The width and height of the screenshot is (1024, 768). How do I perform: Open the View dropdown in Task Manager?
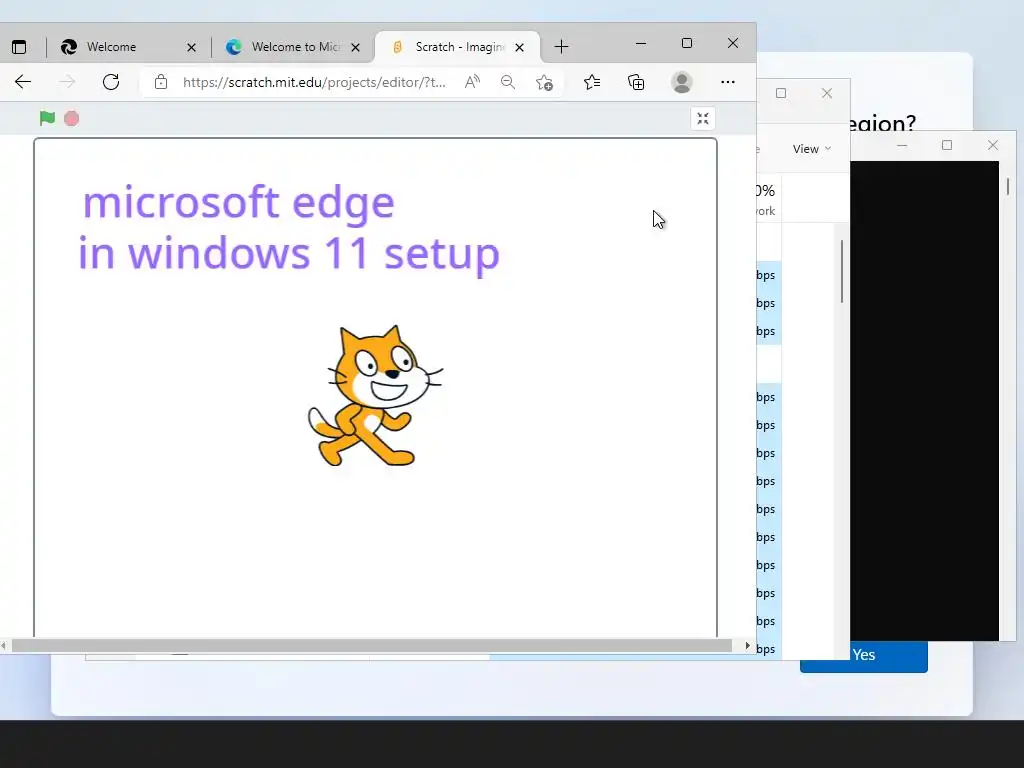click(x=812, y=149)
